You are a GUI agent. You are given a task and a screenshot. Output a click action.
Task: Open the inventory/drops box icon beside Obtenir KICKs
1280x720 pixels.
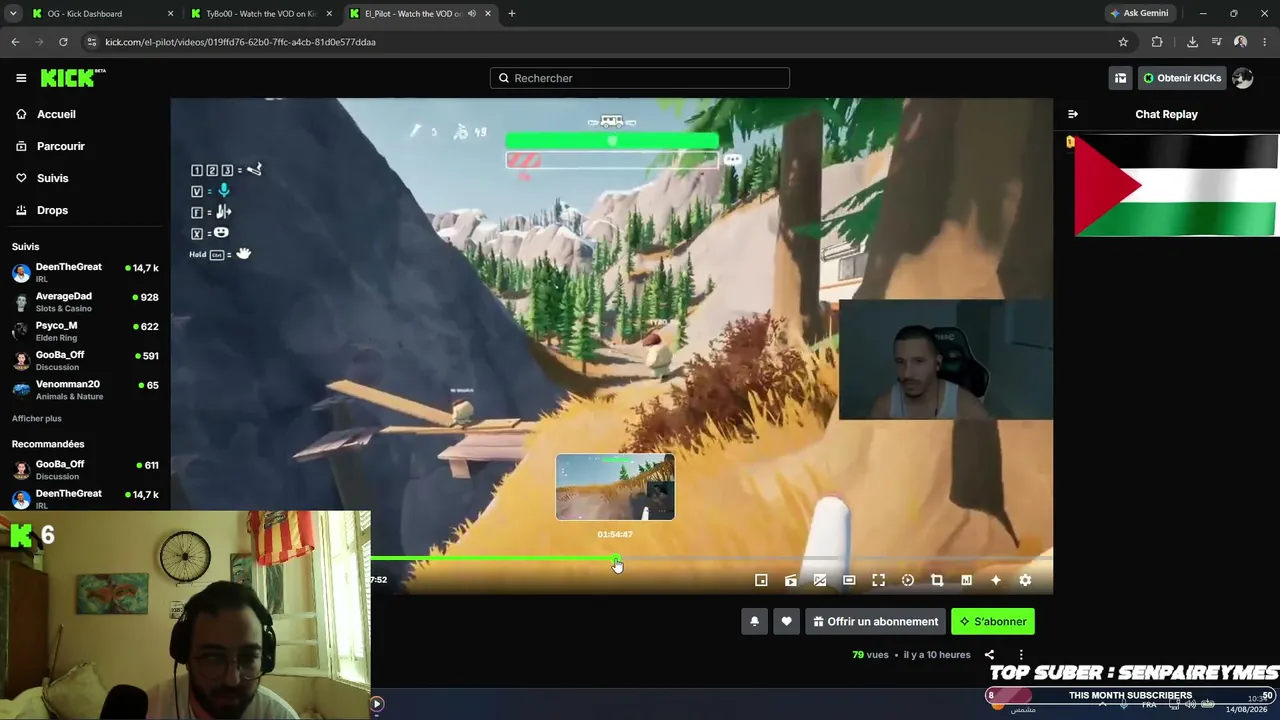click(x=1120, y=78)
